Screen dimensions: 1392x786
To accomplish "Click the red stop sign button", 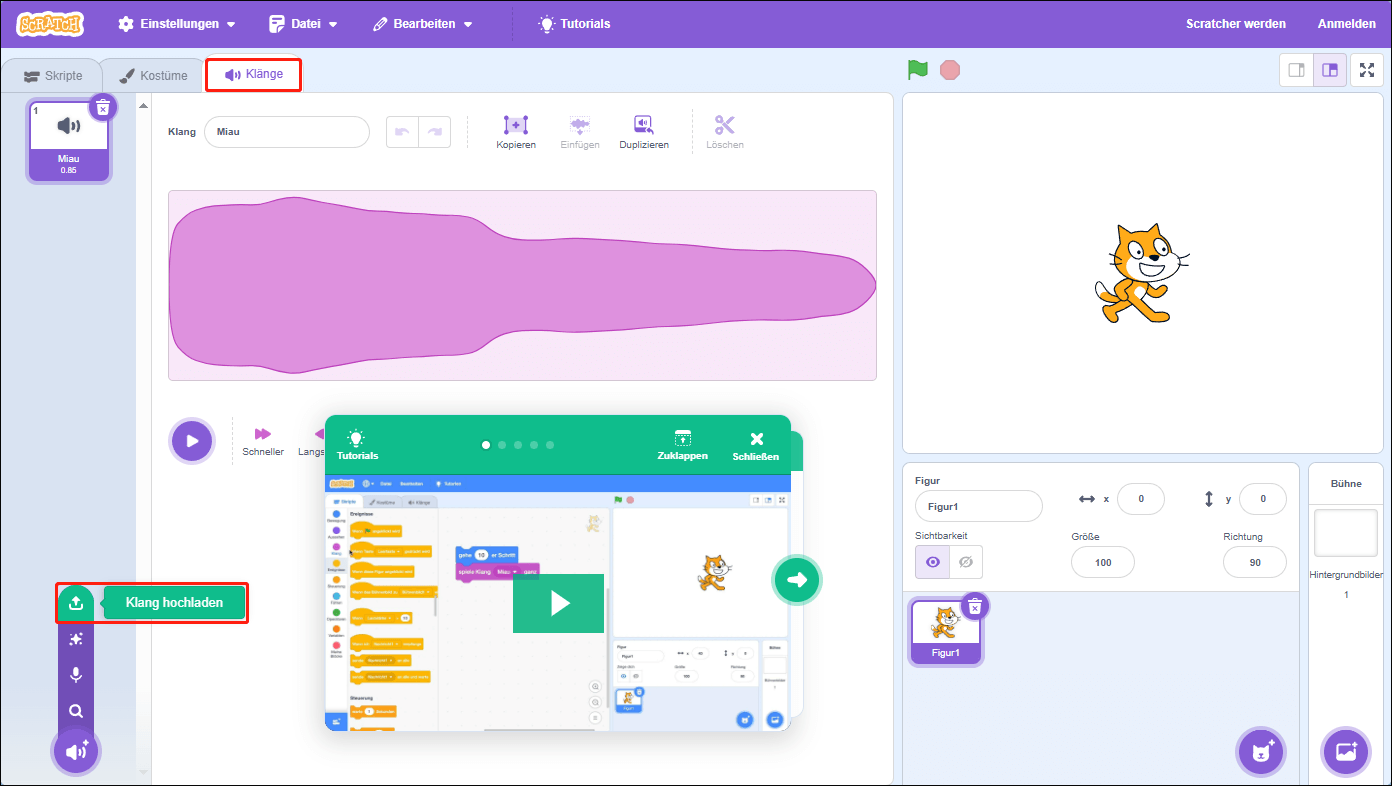I will click(x=950, y=70).
